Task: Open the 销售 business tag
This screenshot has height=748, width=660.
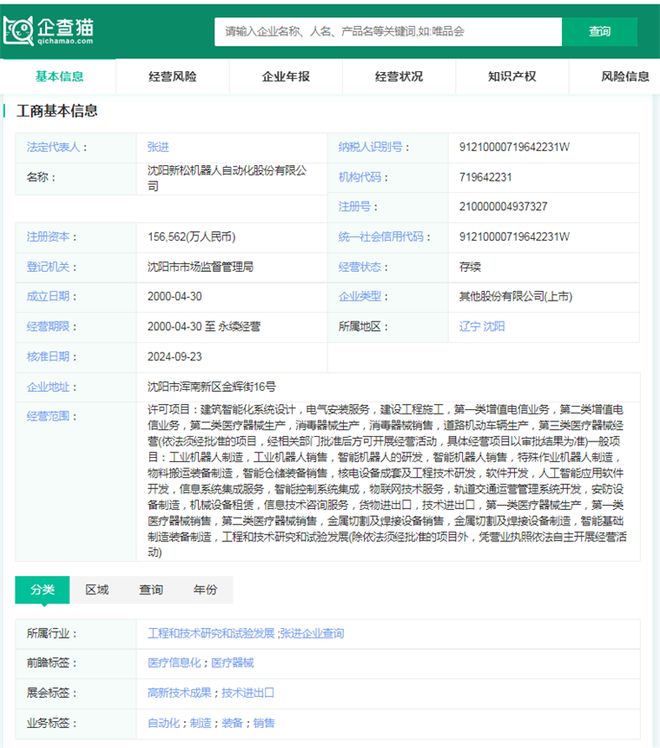Action: (x=264, y=723)
